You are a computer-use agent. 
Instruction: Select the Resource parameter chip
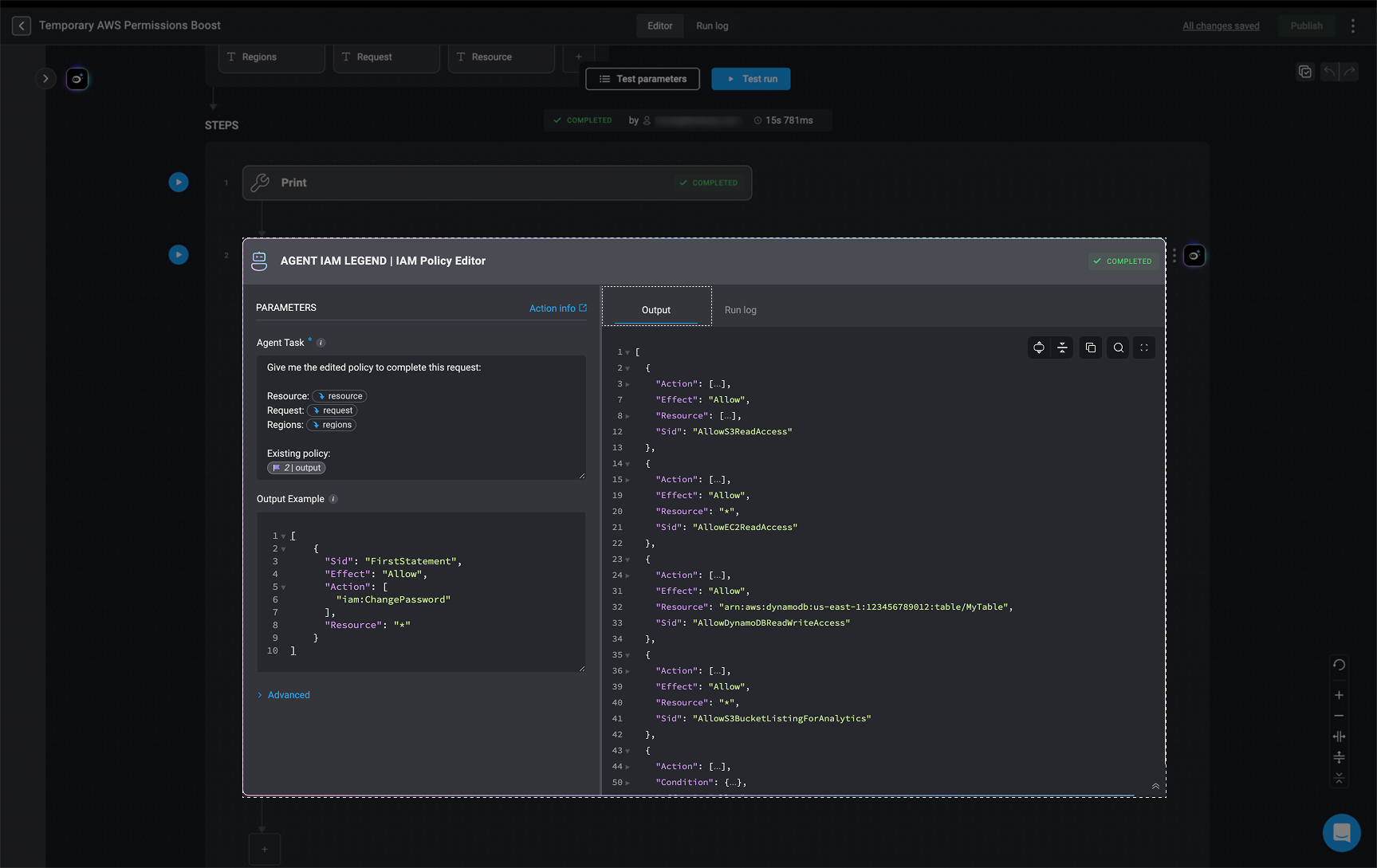click(502, 57)
